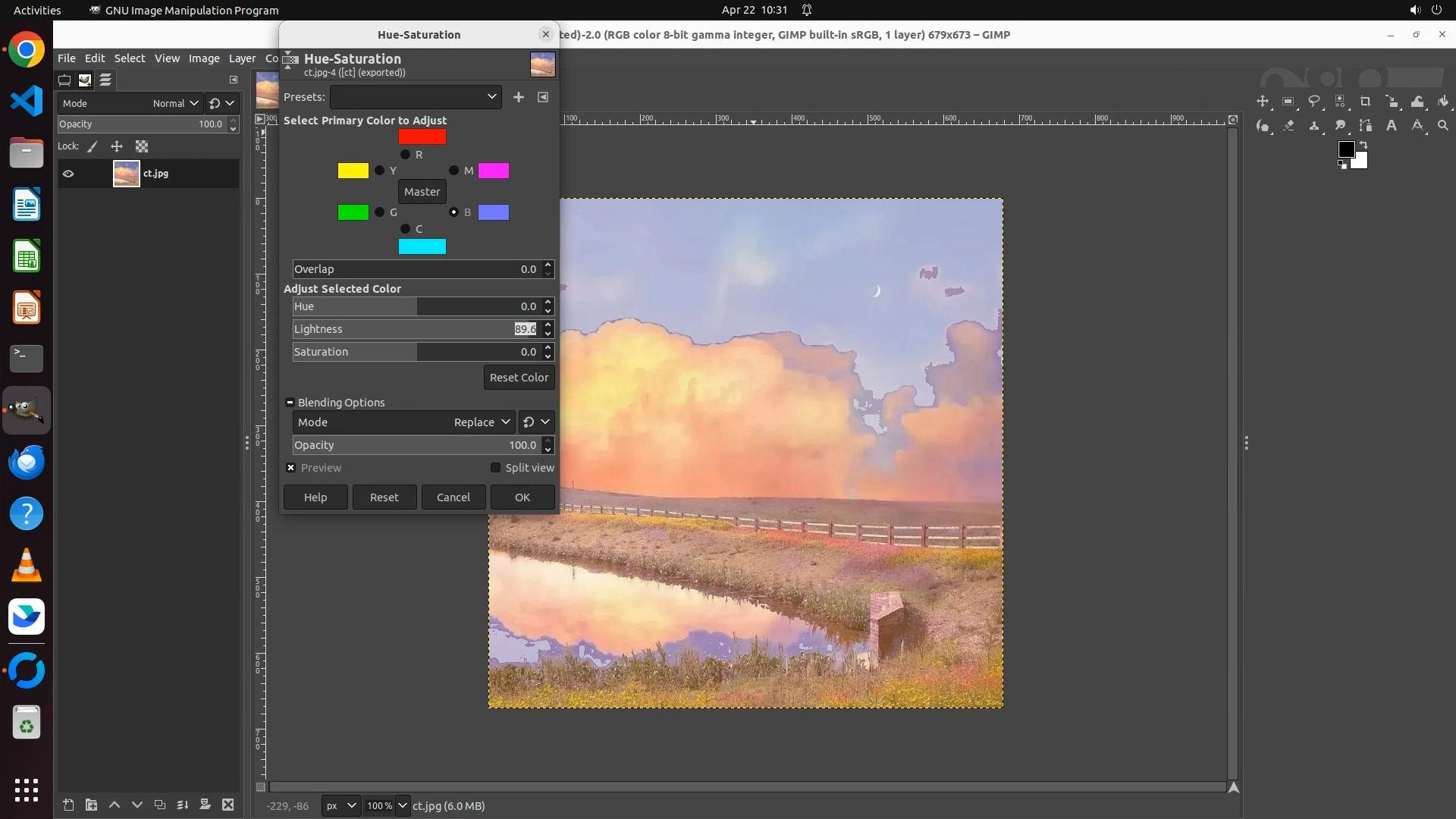Add mask to layer icon
Viewport: 1456px width, 819px height.
tap(205, 805)
